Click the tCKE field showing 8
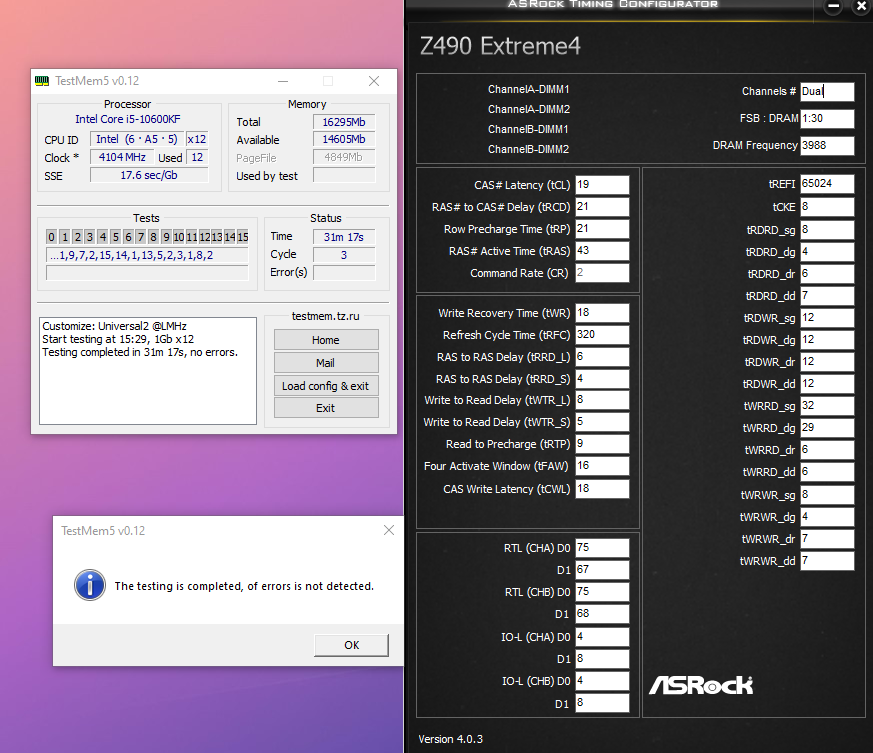 (x=827, y=207)
